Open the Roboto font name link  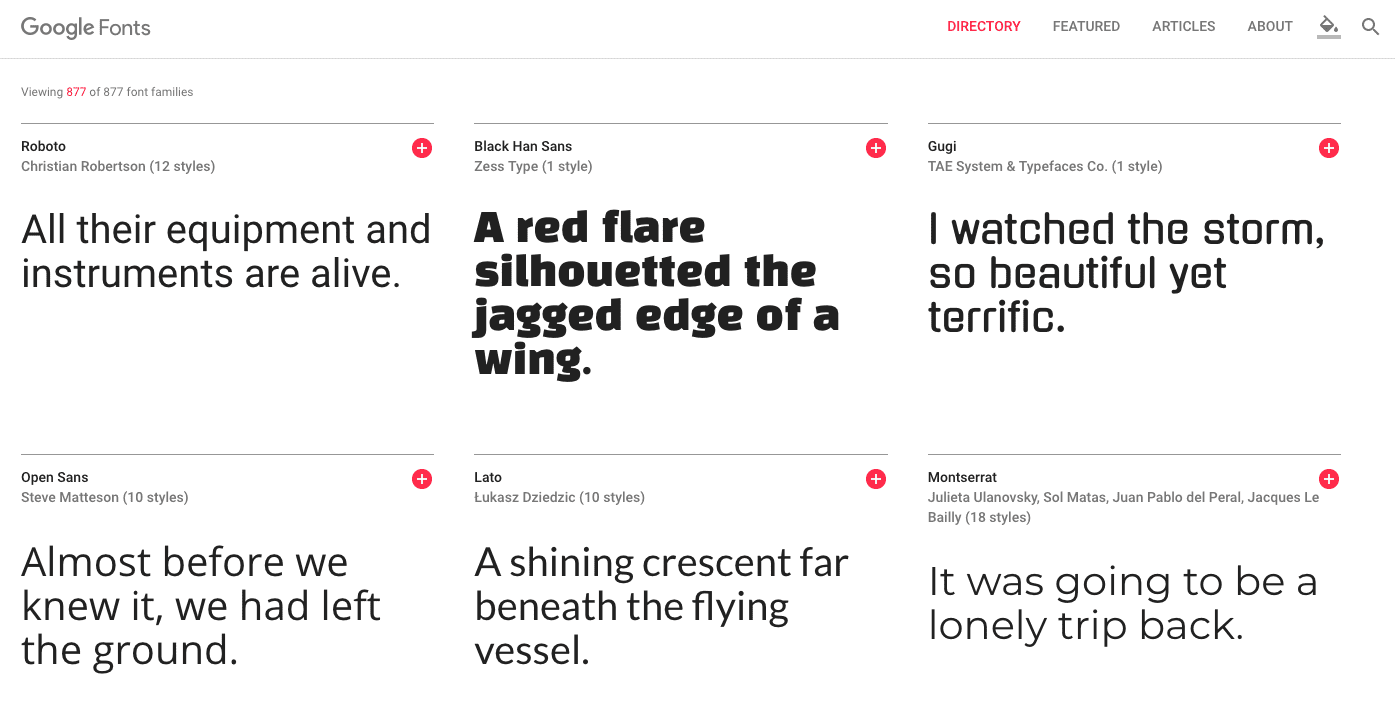point(44,146)
